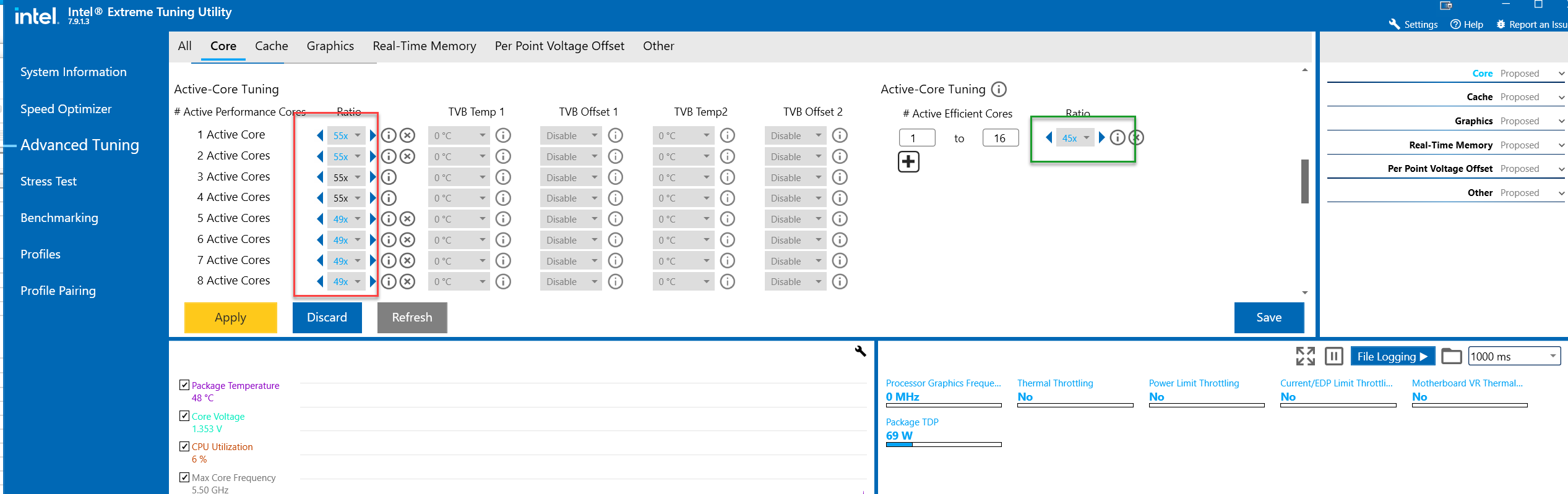This screenshot has height=494, width=1568.
Task: Uncheck the Package Temperature checkbox
Action: pyautogui.click(x=184, y=385)
